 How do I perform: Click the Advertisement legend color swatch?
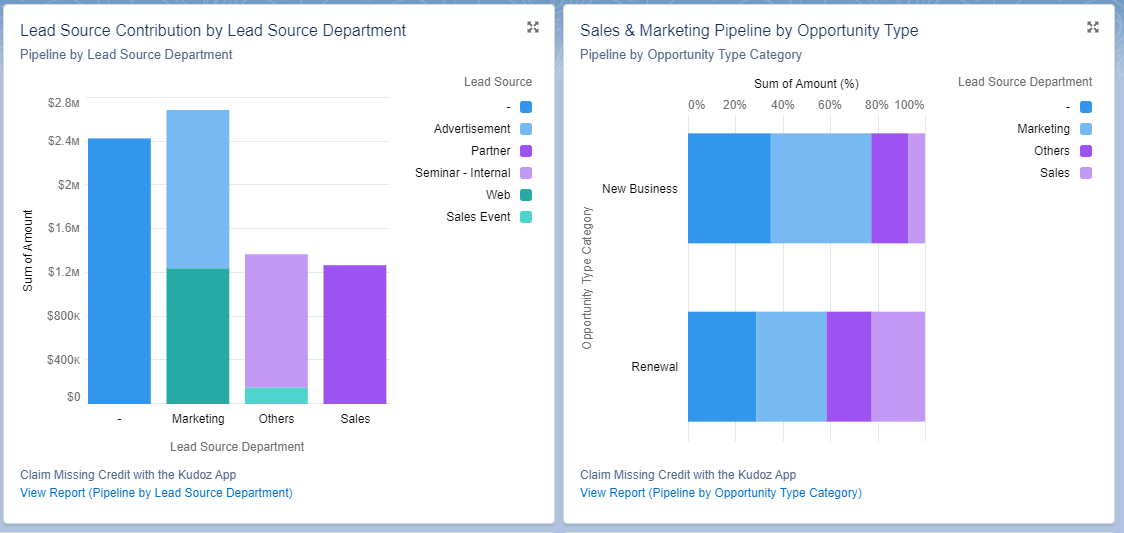[526, 129]
